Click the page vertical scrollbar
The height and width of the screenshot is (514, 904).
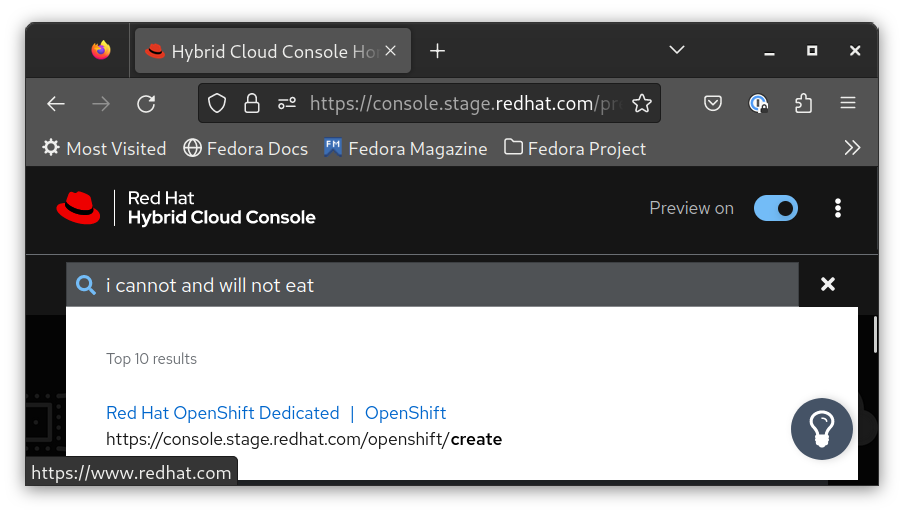pos(876,335)
